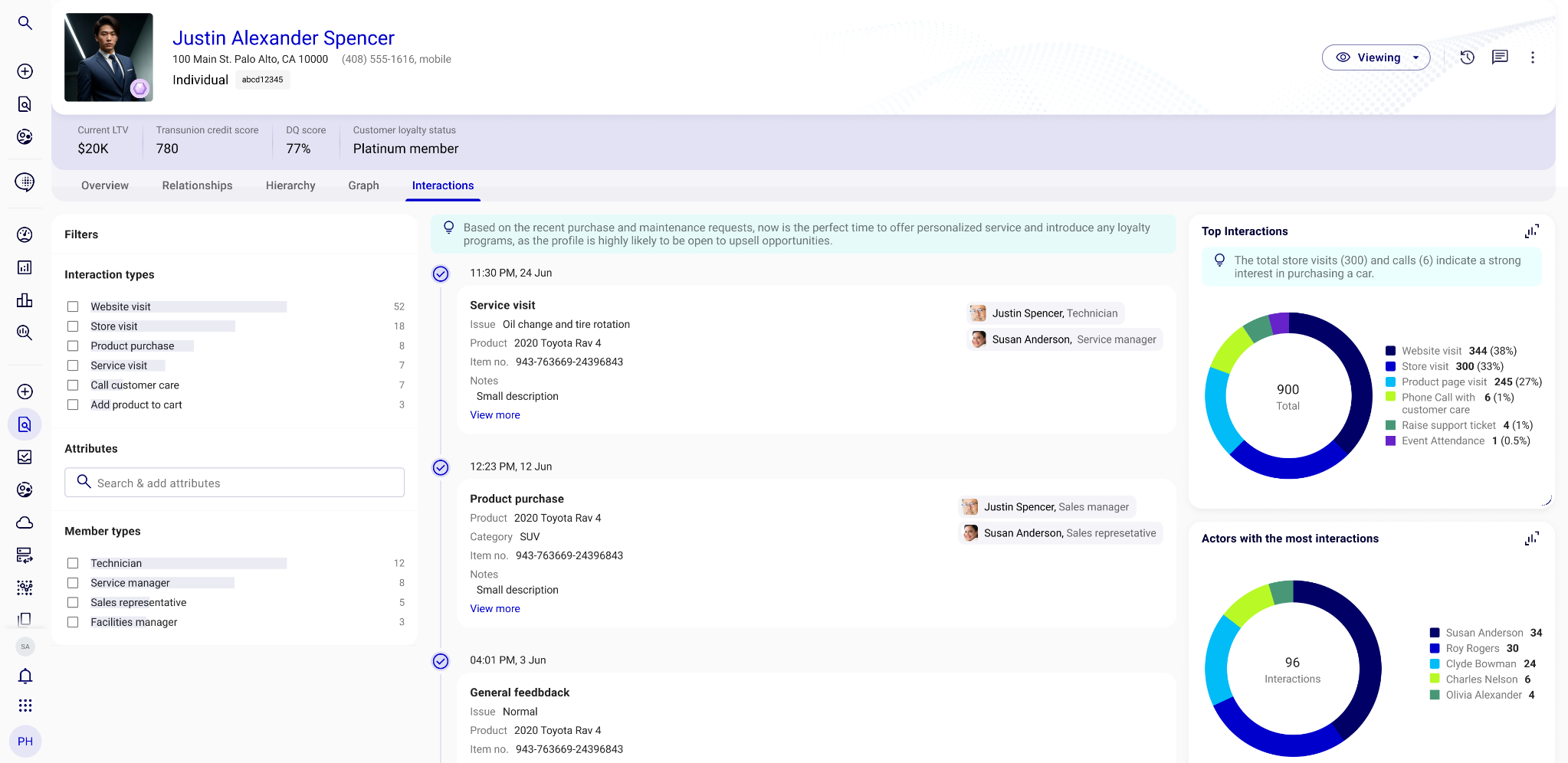Switch chart type for Actors with most interactions
This screenshot has height=763, width=1568.
pos(1531,539)
